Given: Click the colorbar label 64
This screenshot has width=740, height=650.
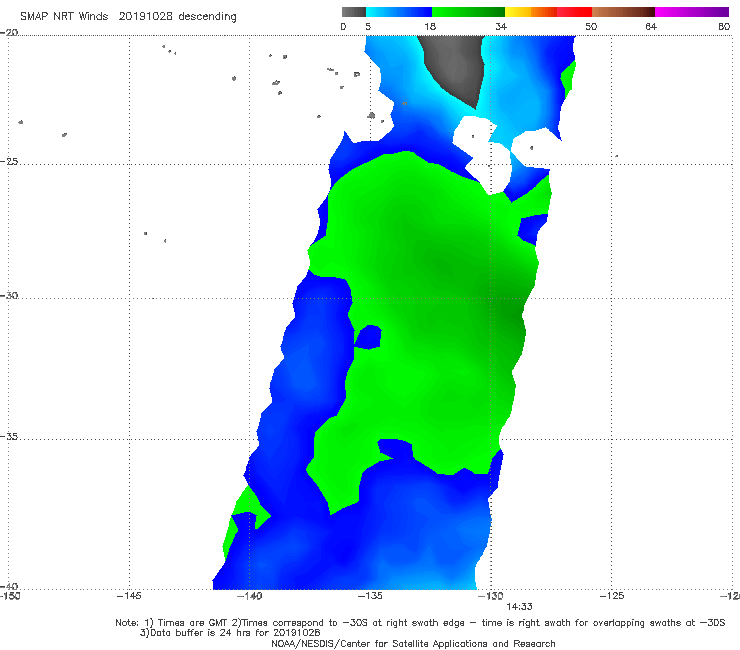Looking at the screenshot, I should pyautogui.click(x=651, y=26).
